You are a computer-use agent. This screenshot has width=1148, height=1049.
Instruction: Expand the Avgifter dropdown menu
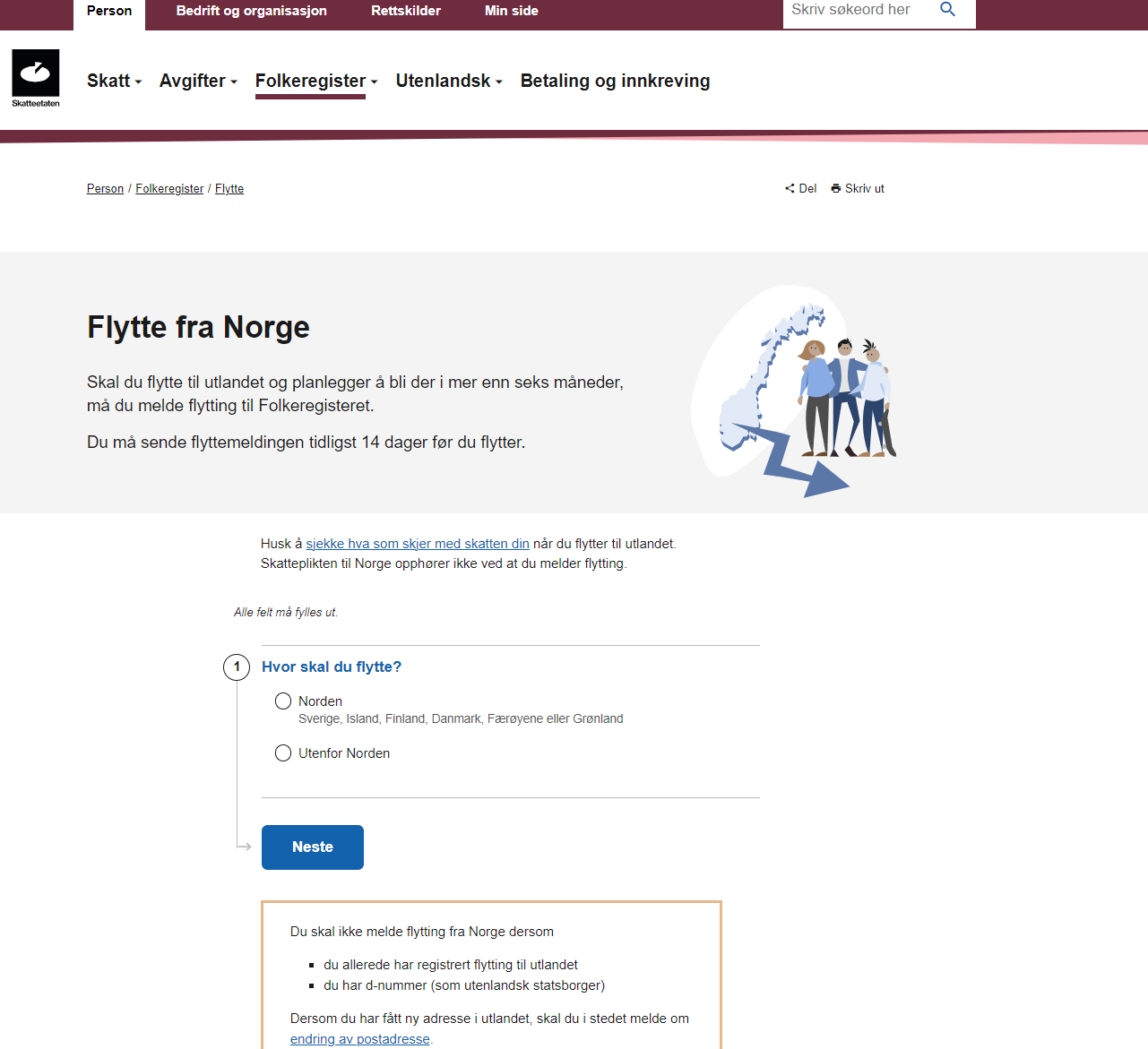pyautogui.click(x=198, y=81)
